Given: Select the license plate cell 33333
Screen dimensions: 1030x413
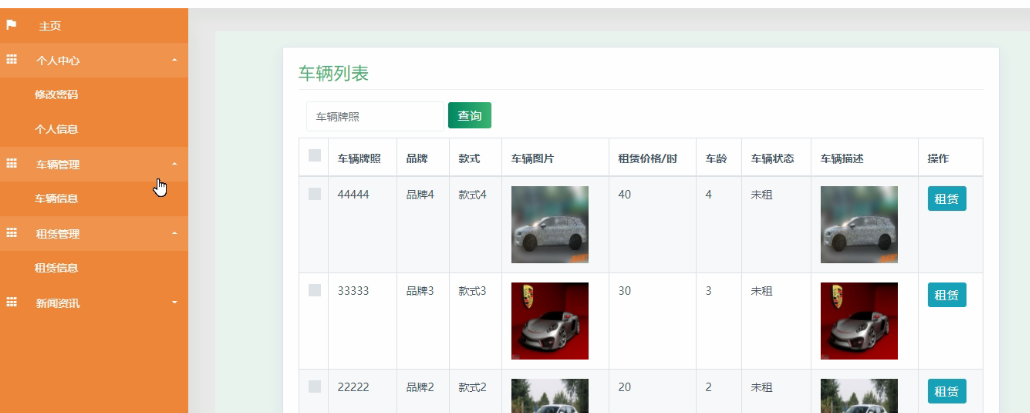Looking at the screenshot, I should [353, 291].
